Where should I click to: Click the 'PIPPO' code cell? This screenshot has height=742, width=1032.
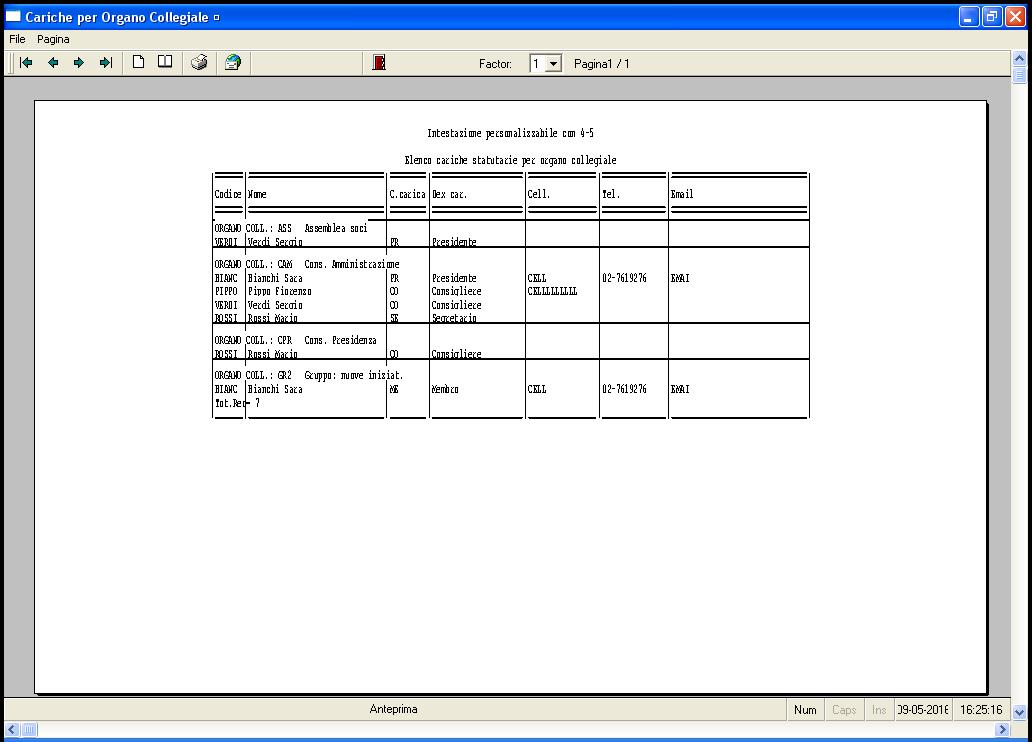pos(226,291)
